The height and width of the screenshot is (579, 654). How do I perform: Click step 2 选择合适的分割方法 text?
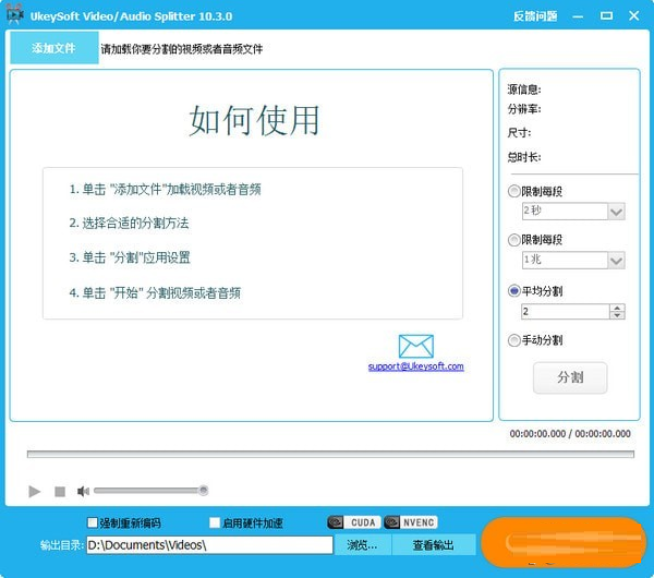coord(129,223)
